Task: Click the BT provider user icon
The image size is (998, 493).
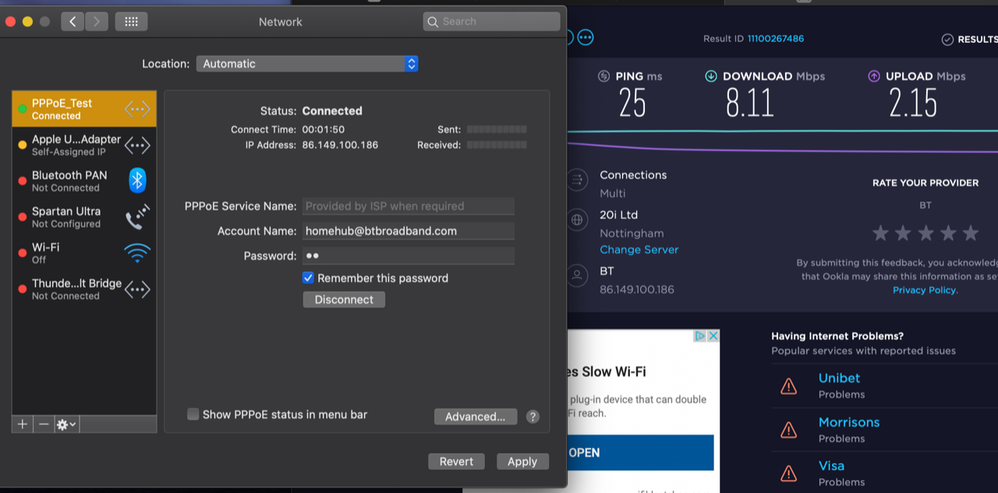Action: coord(577,275)
